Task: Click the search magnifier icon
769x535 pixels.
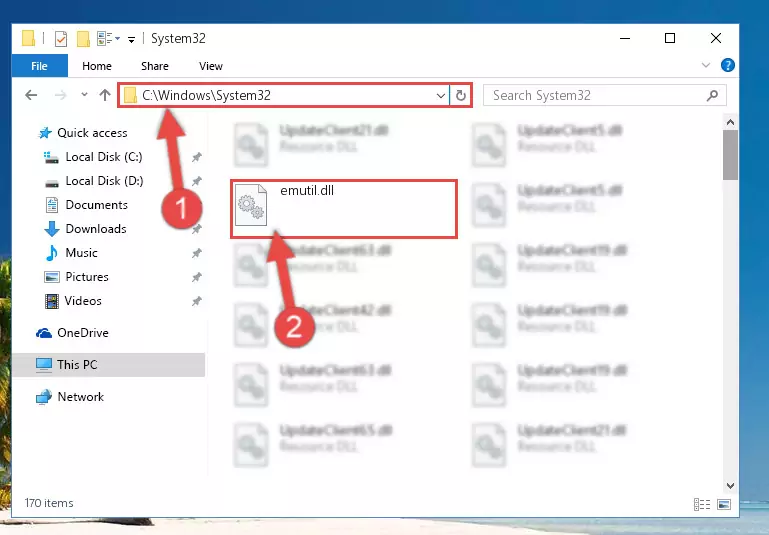Action: point(712,95)
